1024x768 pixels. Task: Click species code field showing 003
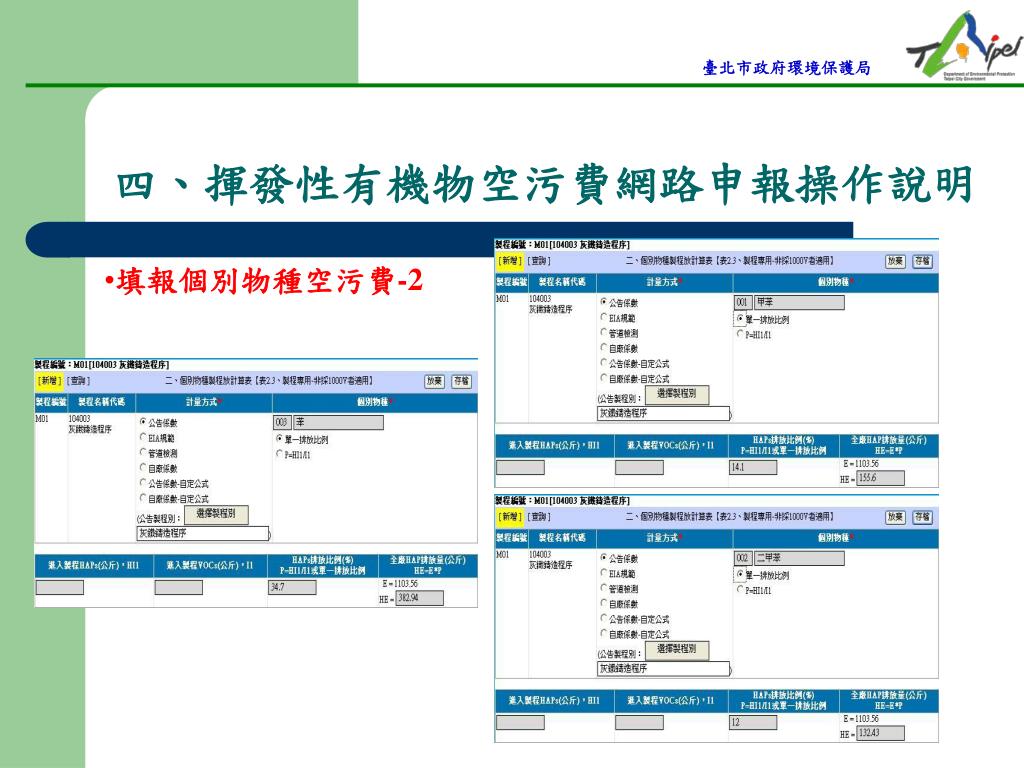click(282, 423)
